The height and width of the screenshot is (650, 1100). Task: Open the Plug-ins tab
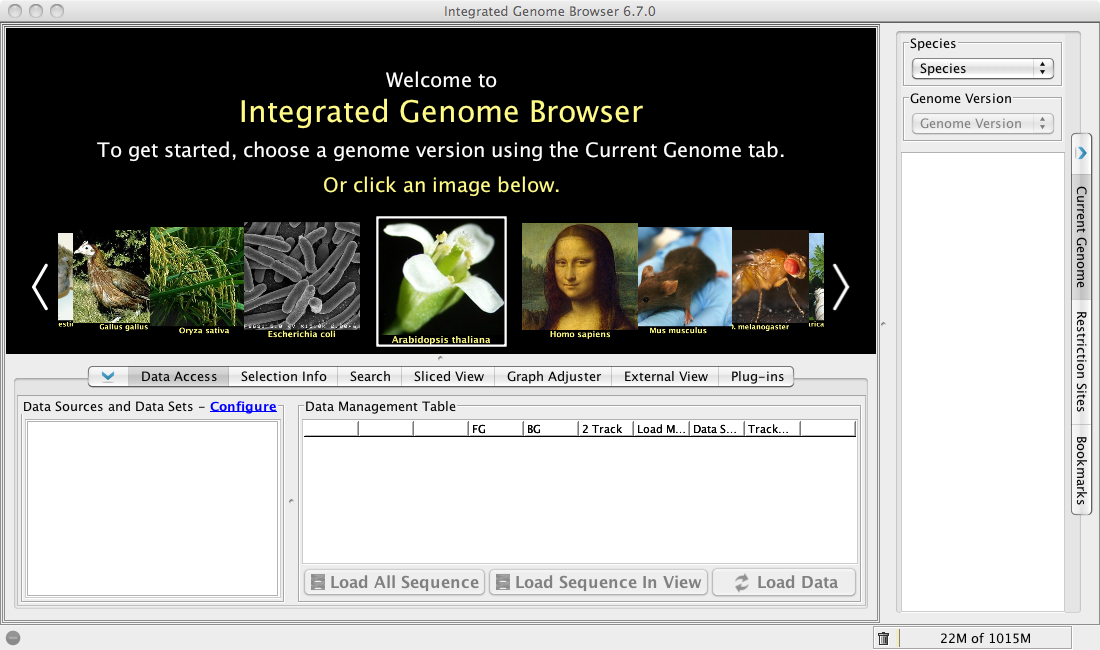pos(757,377)
